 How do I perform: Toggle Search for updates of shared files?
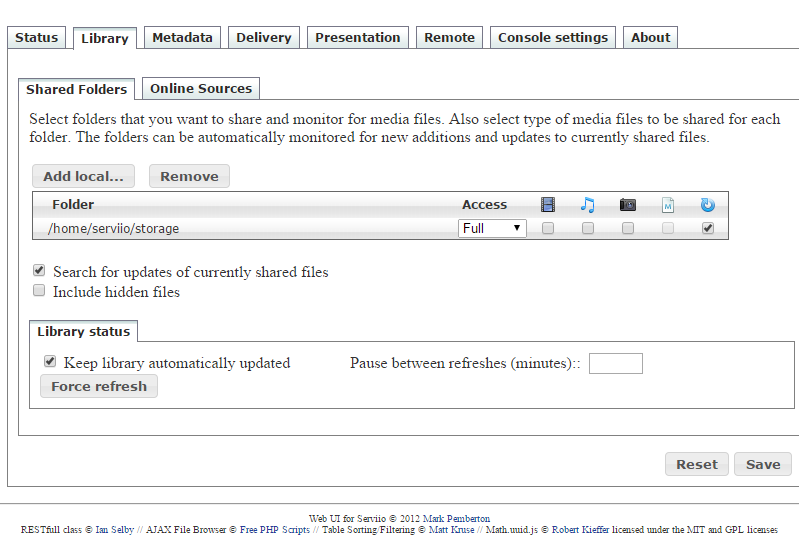(39, 271)
